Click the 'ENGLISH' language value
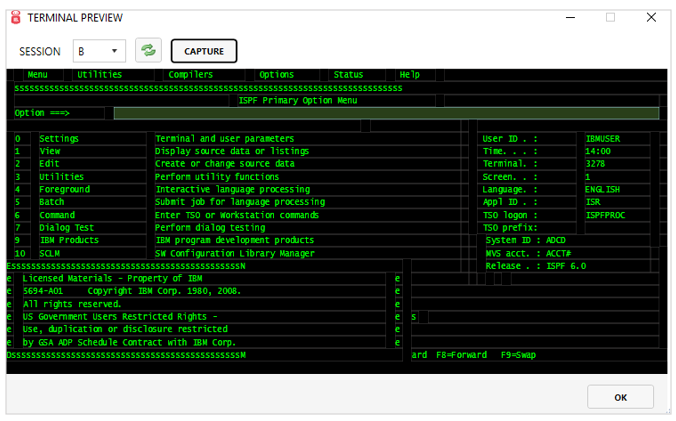The height and width of the screenshot is (421, 676). click(602, 189)
